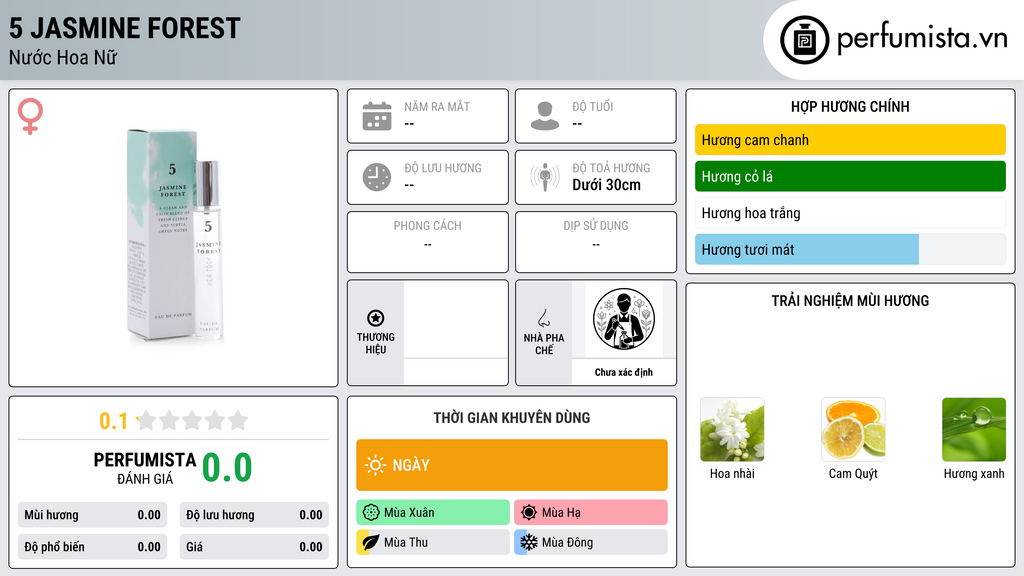Click the green Hương cỏ lá accord bar
This screenshot has height=576, width=1024.
pyautogui.click(x=850, y=176)
